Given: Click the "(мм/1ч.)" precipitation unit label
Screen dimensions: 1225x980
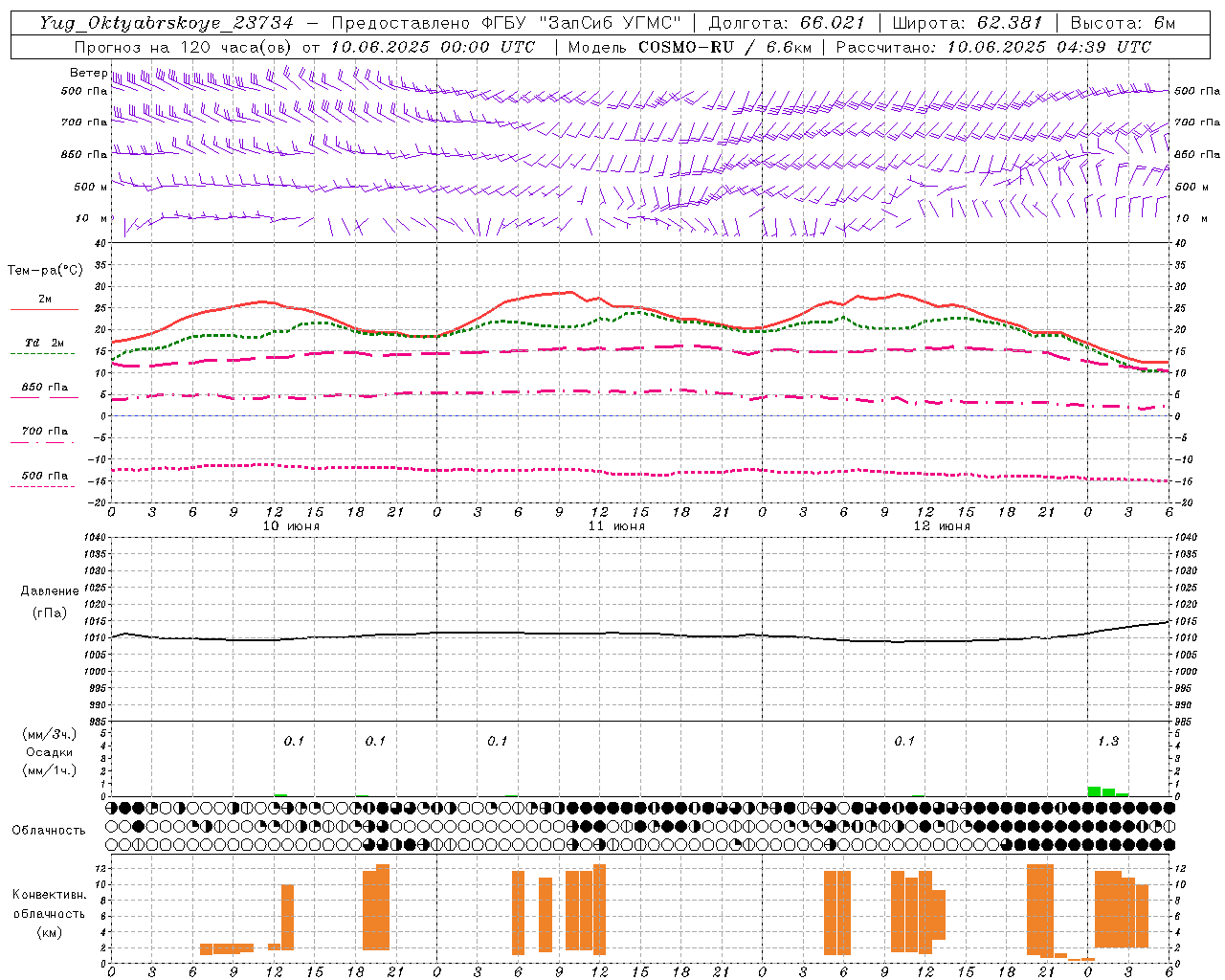Looking at the screenshot, I should [50, 770].
